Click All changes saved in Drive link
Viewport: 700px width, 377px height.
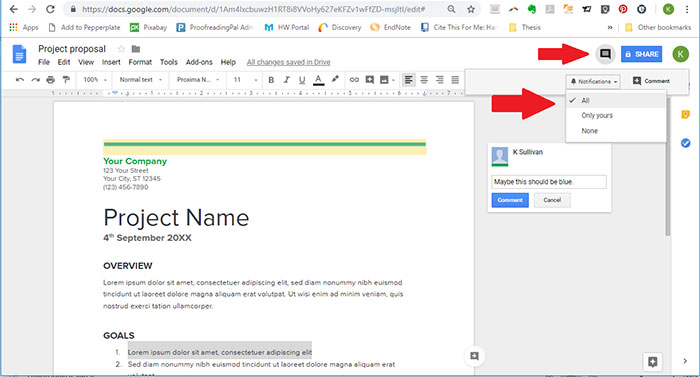[288, 62]
